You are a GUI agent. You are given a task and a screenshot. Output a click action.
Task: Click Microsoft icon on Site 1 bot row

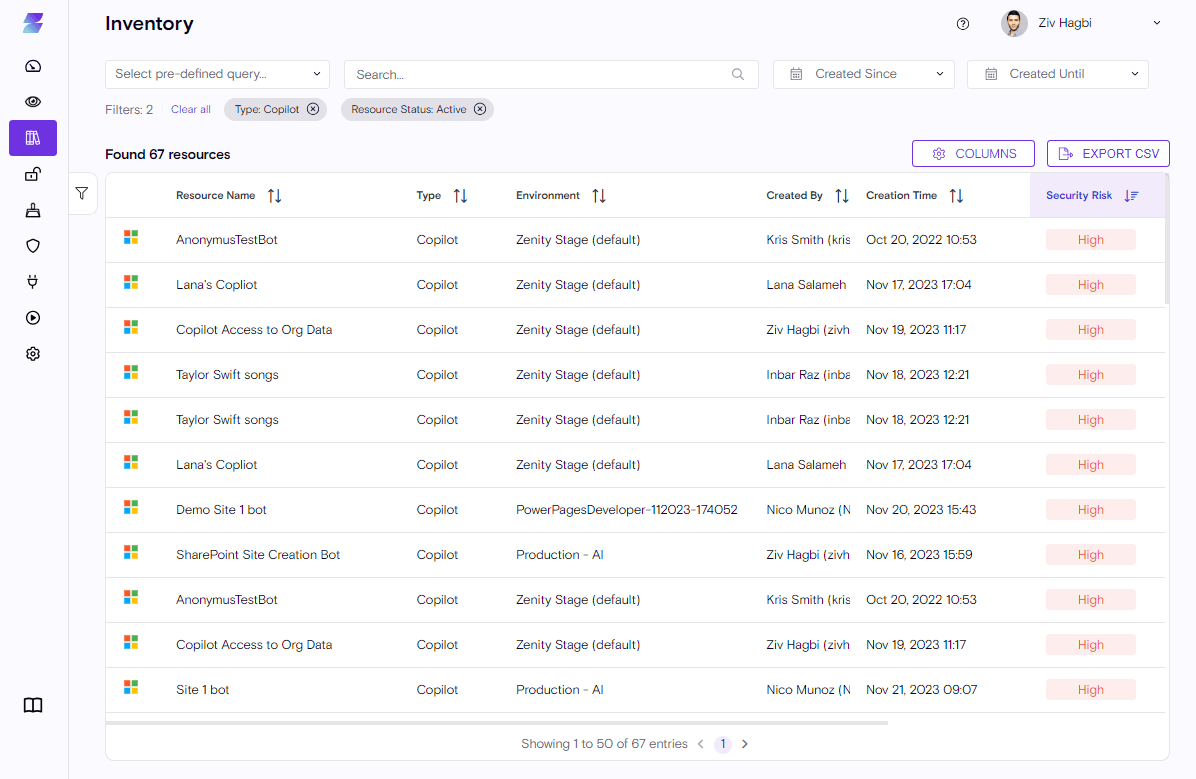pos(131,687)
